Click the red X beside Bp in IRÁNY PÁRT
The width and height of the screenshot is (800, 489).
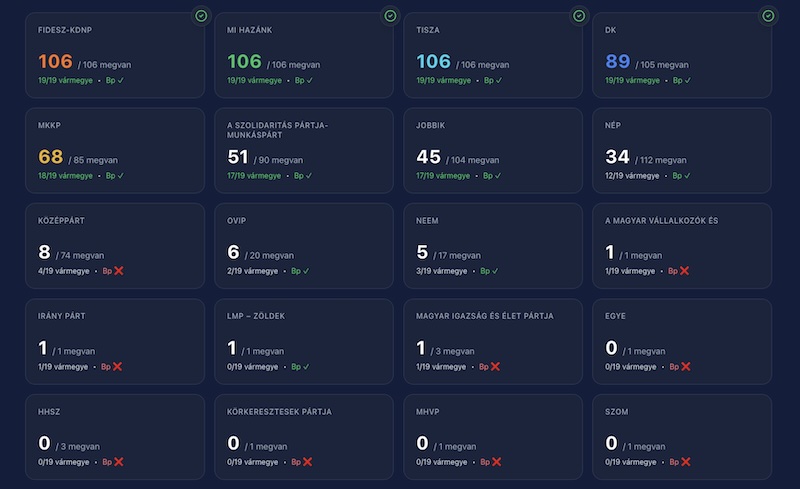[117, 367]
